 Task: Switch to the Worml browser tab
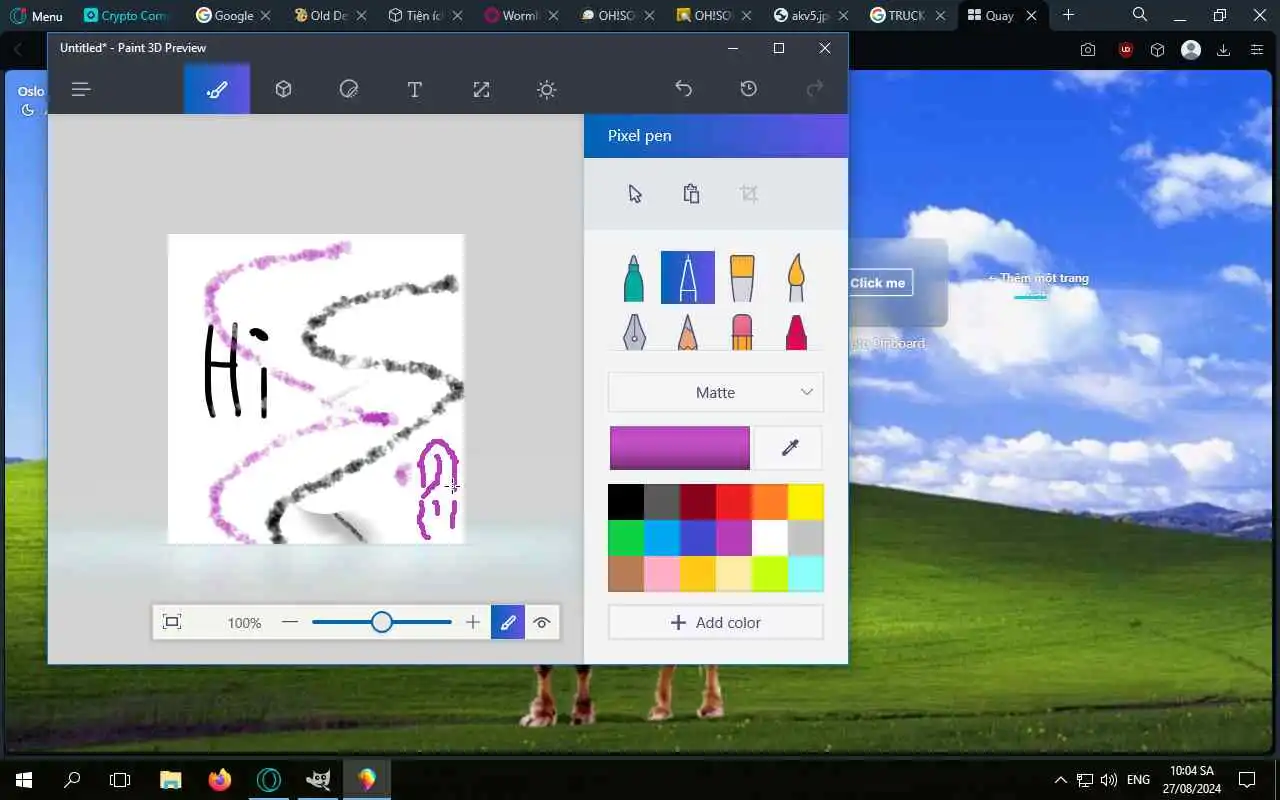point(521,16)
